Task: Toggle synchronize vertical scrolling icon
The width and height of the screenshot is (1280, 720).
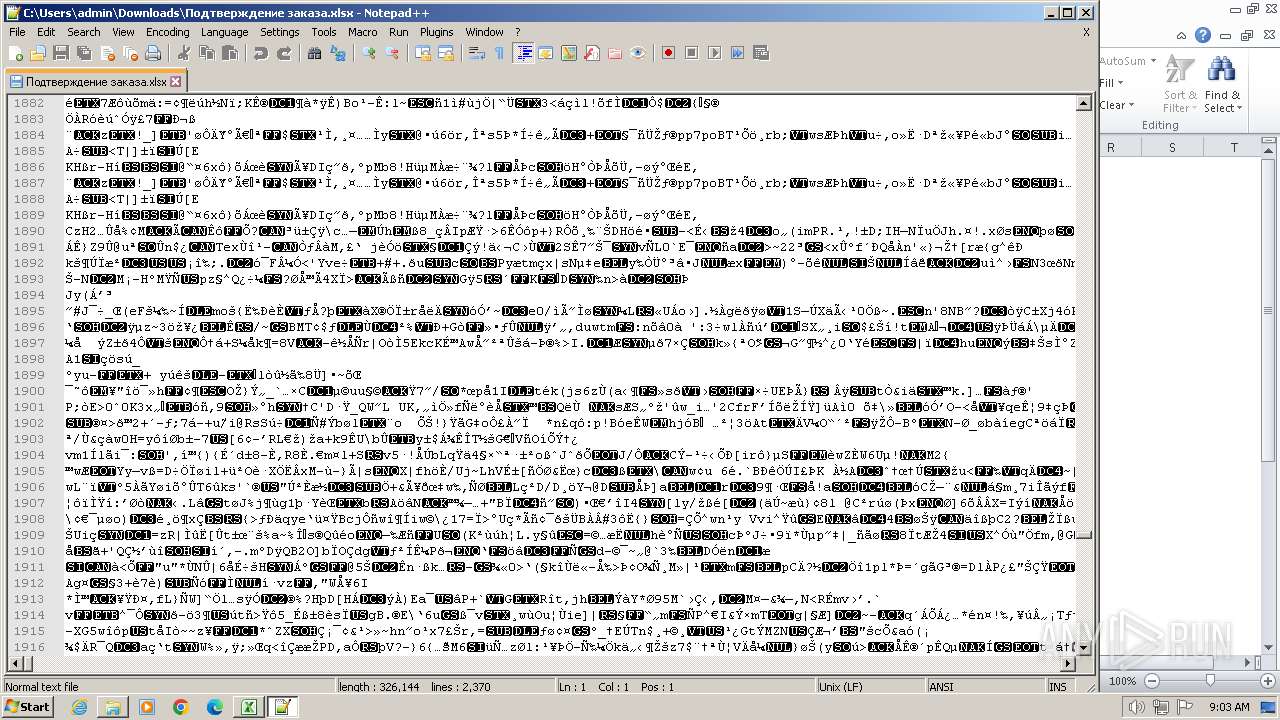Action: [424, 53]
